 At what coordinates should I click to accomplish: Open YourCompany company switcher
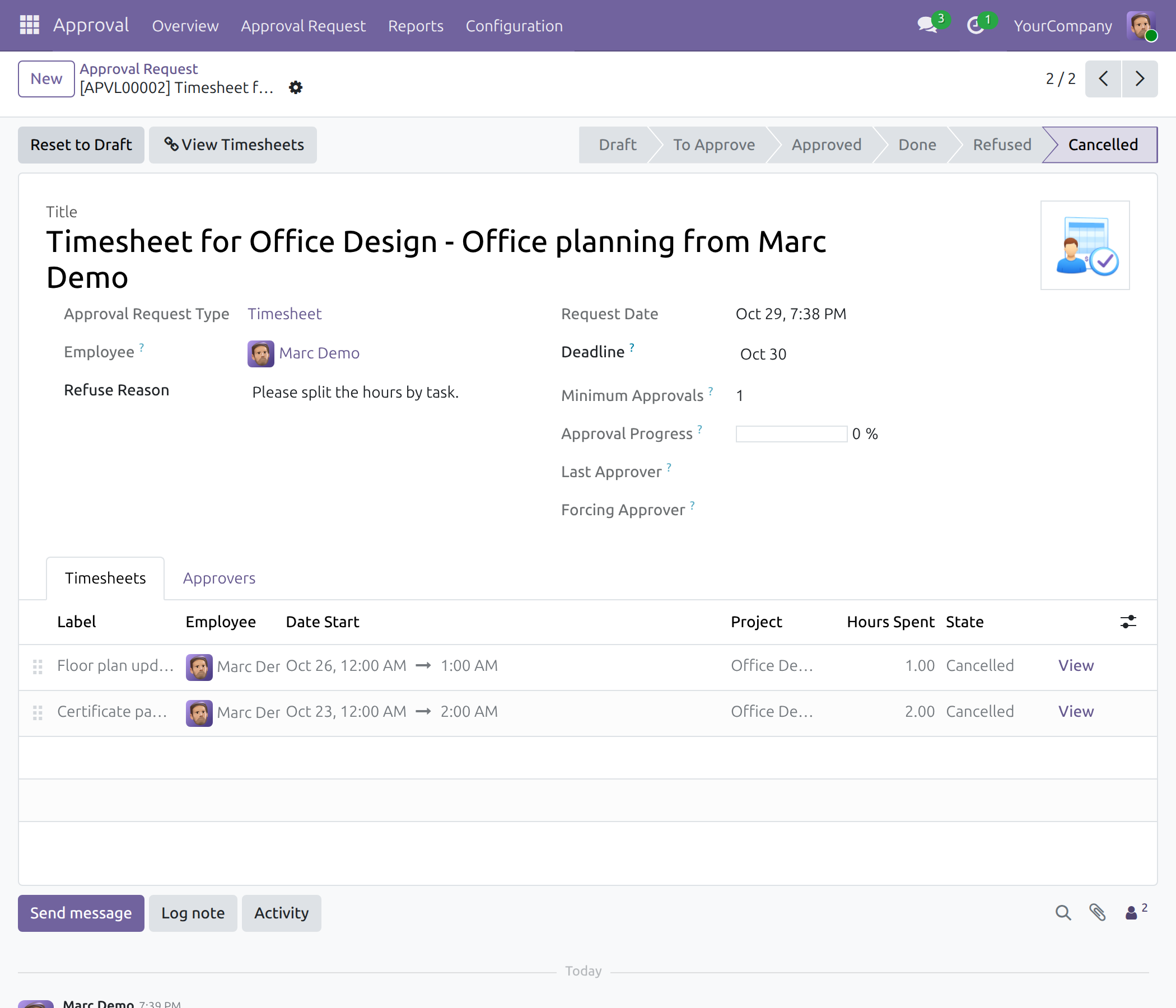(1062, 26)
